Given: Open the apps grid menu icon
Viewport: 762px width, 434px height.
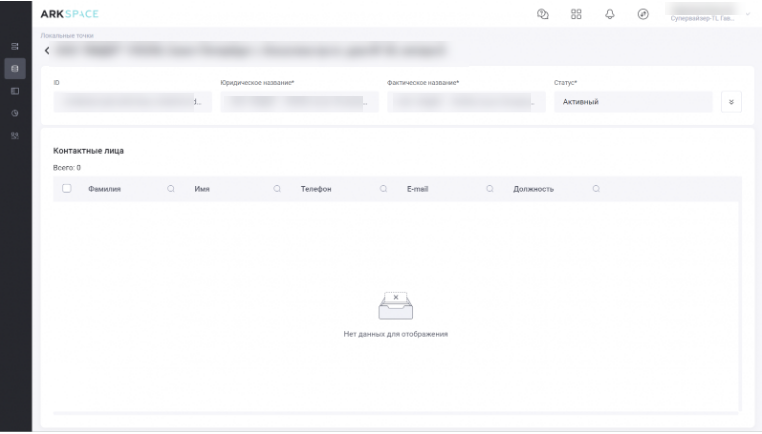Looking at the screenshot, I should (576, 14).
